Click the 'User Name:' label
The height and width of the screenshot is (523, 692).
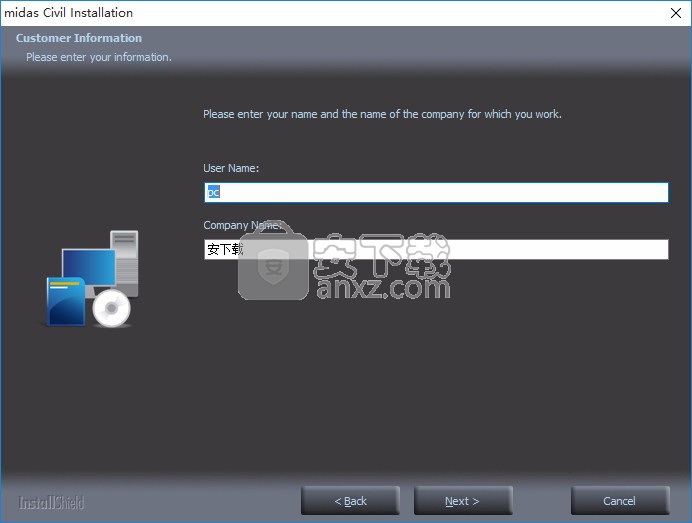point(231,168)
